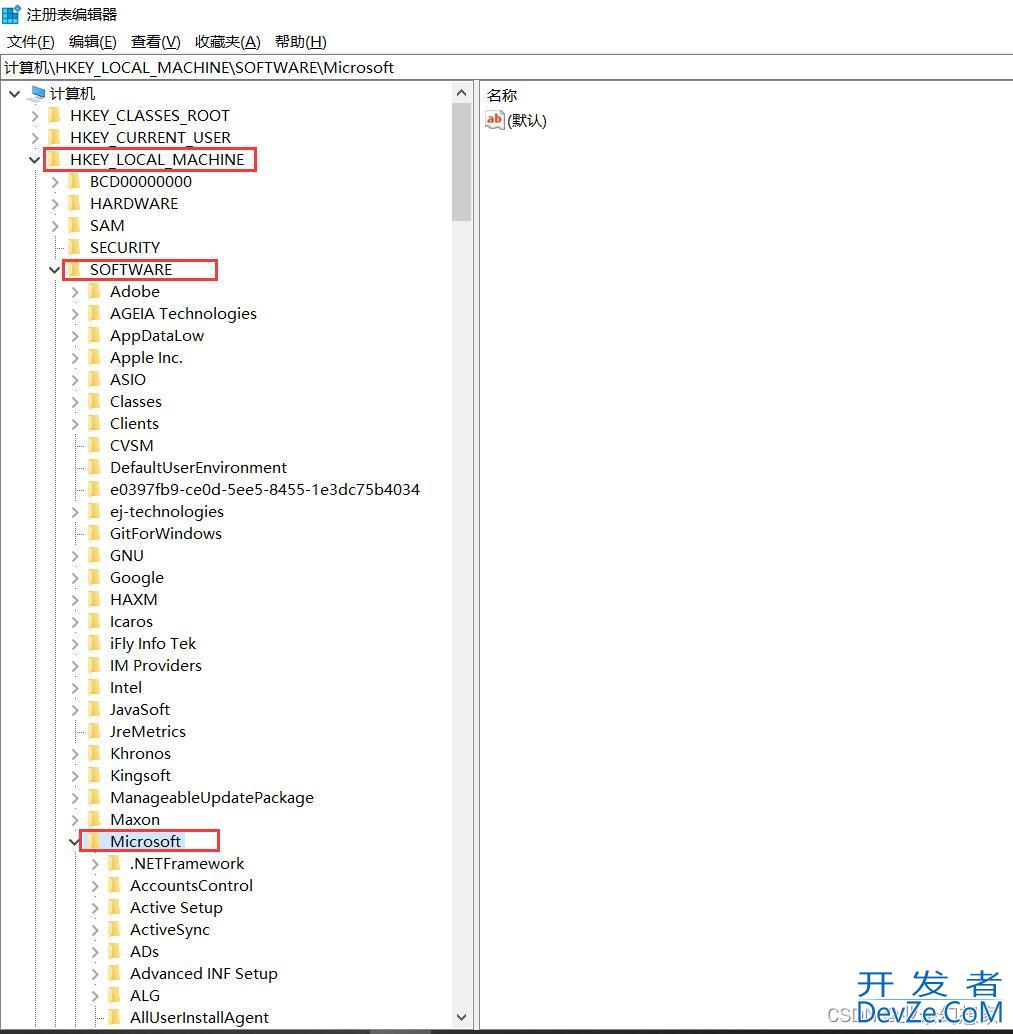Click the JavaSoft folder icon
This screenshot has width=1013, height=1034.
pos(94,710)
